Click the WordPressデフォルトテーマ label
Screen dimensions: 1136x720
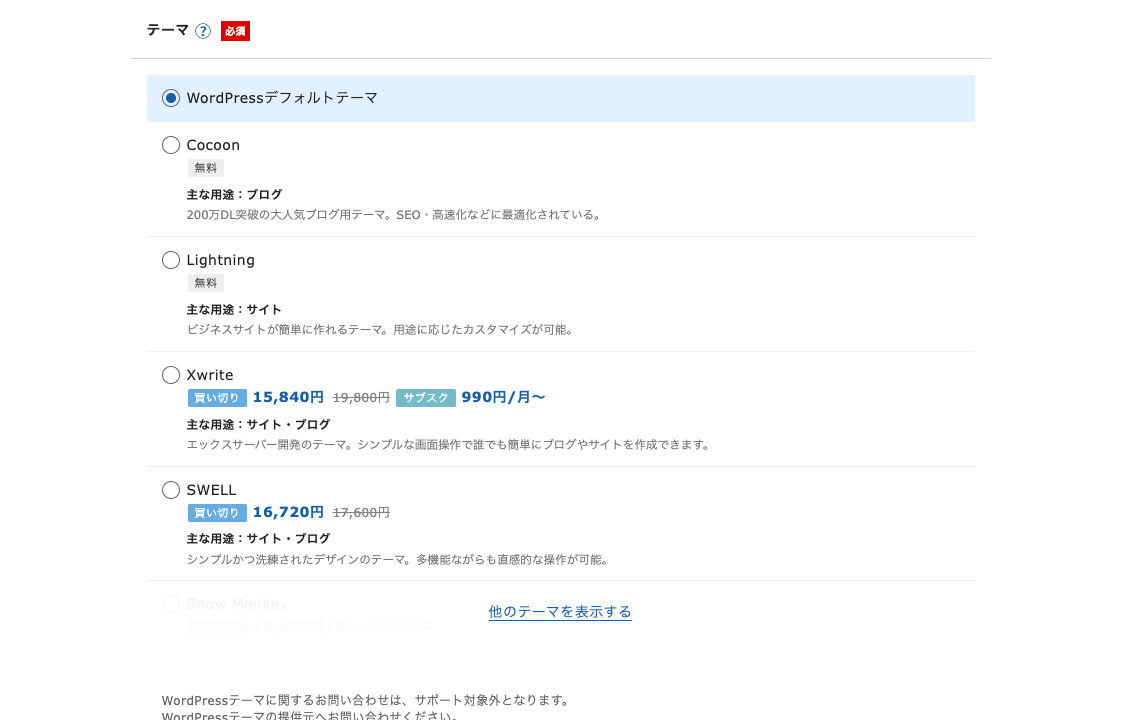pyautogui.click(x=282, y=98)
